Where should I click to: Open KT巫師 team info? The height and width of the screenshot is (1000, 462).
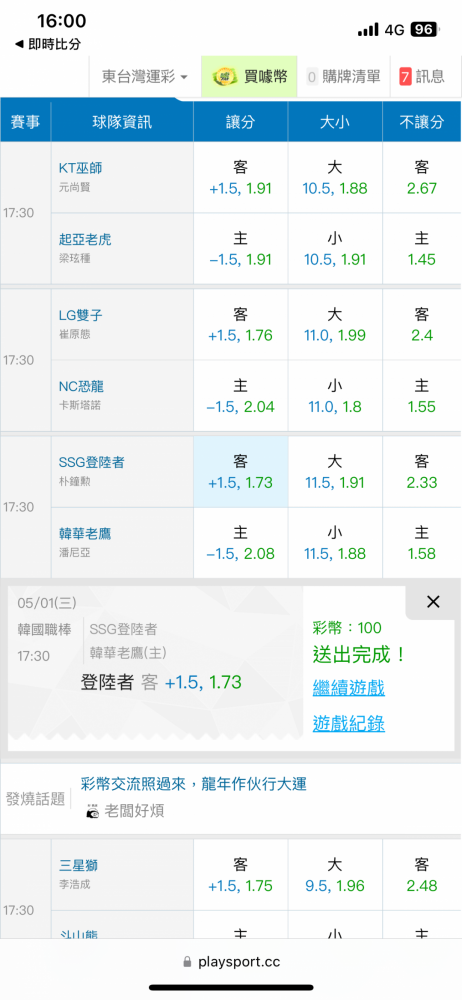80,168
